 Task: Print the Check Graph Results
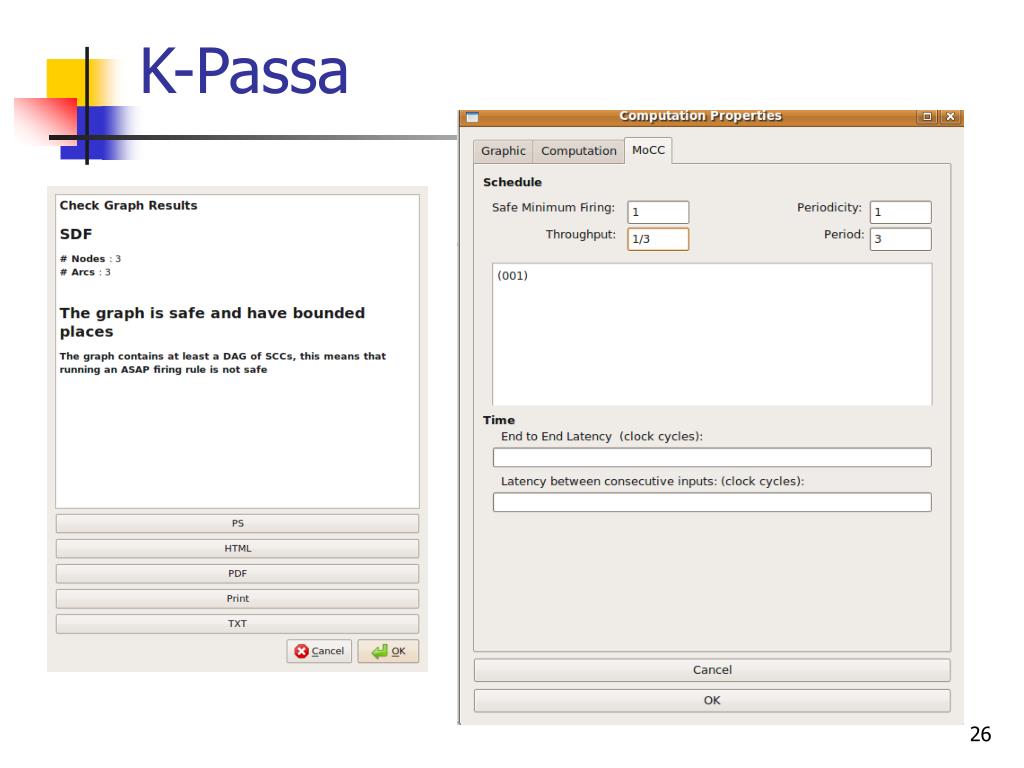pos(238,599)
